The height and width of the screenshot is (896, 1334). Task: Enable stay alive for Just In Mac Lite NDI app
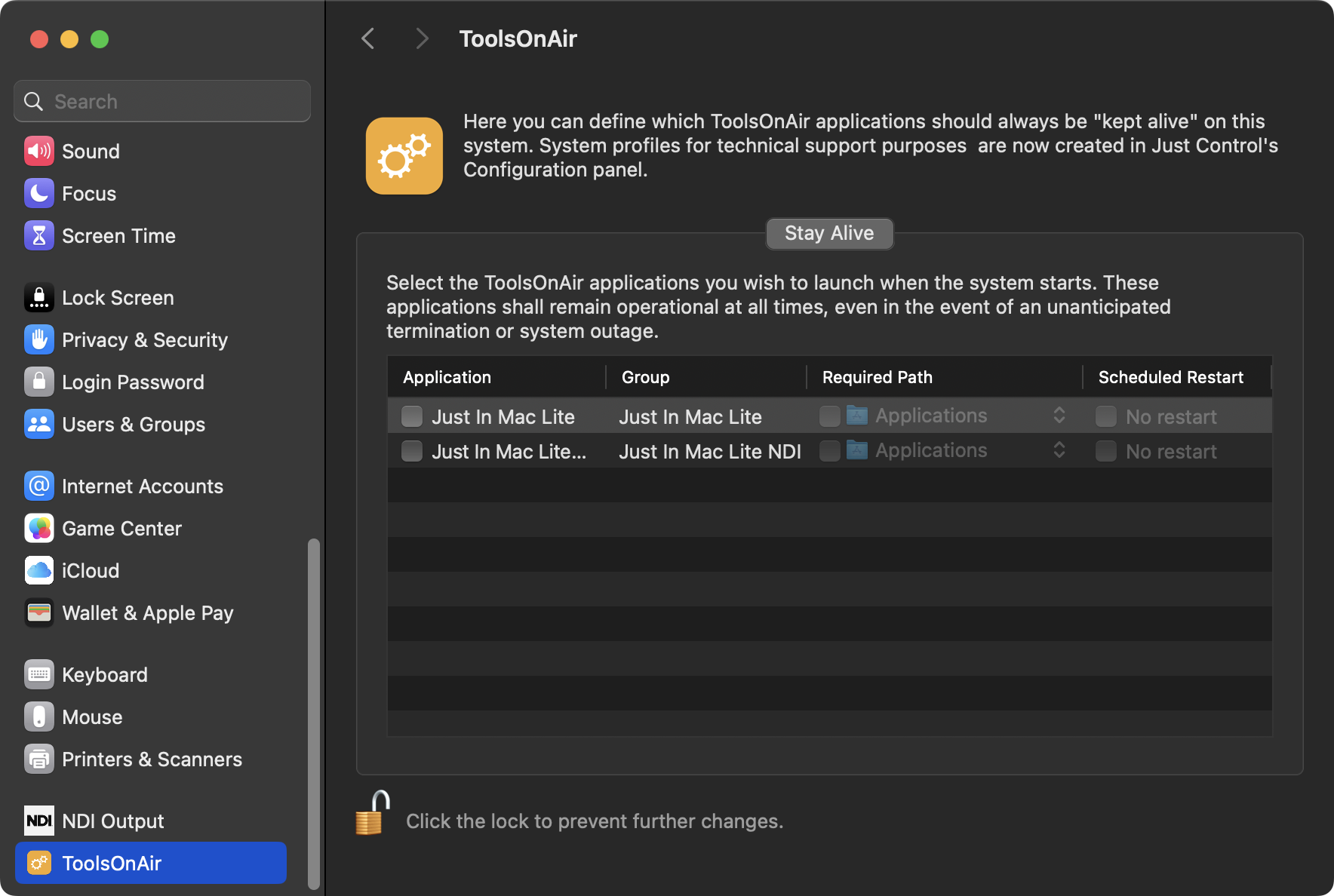(x=412, y=451)
